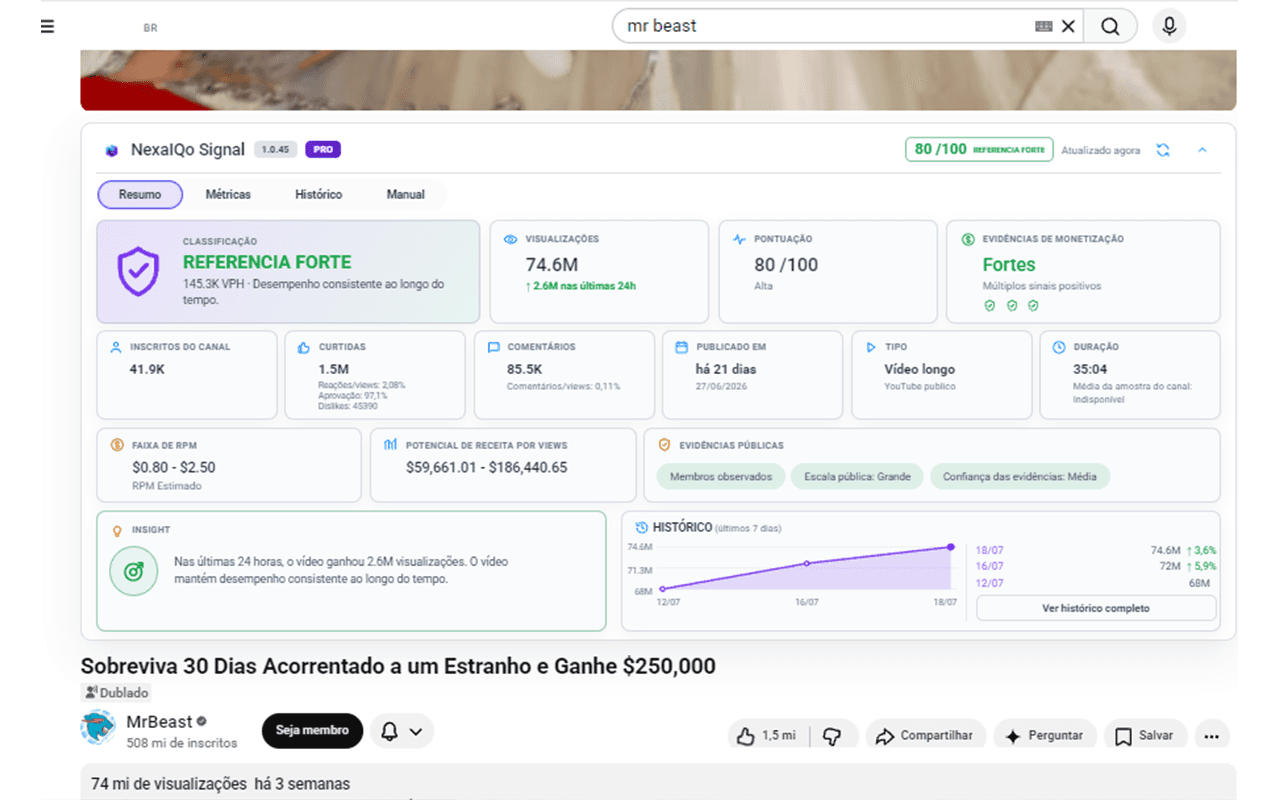Click the on-screen keyboard icon in search box
This screenshot has height=800, width=1280.
[1044, 27]
